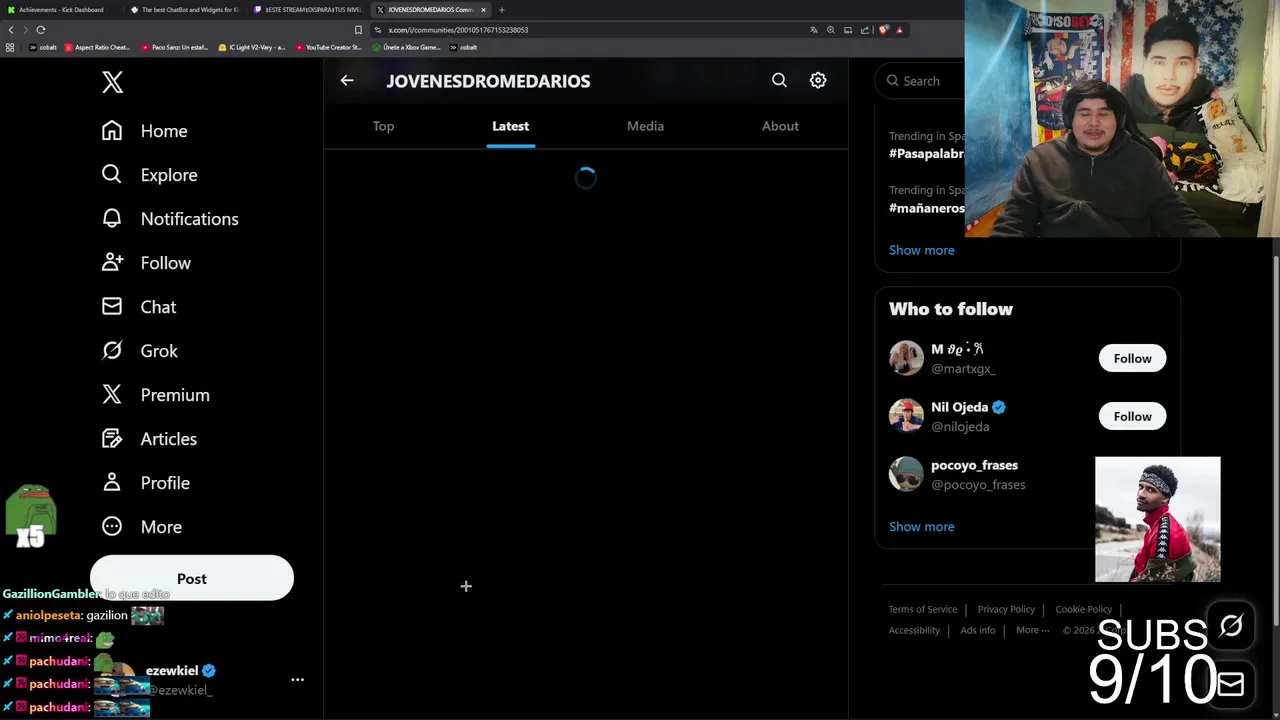The height and width of the screenshot is (720, 1280).
Task: Open browser apps grid icon
Action: 10,47
